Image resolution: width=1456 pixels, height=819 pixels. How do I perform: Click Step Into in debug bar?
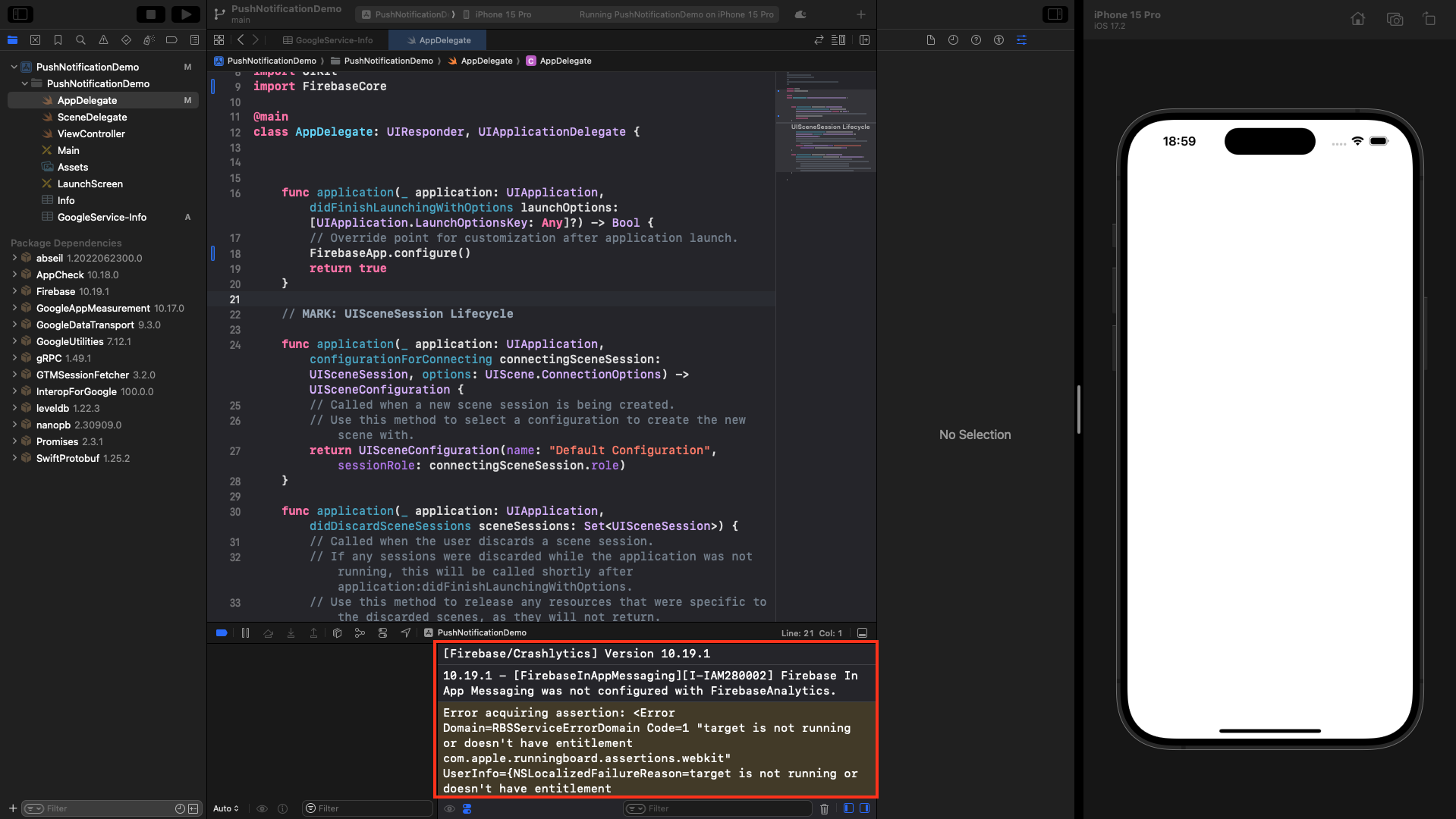click(291, 632)
